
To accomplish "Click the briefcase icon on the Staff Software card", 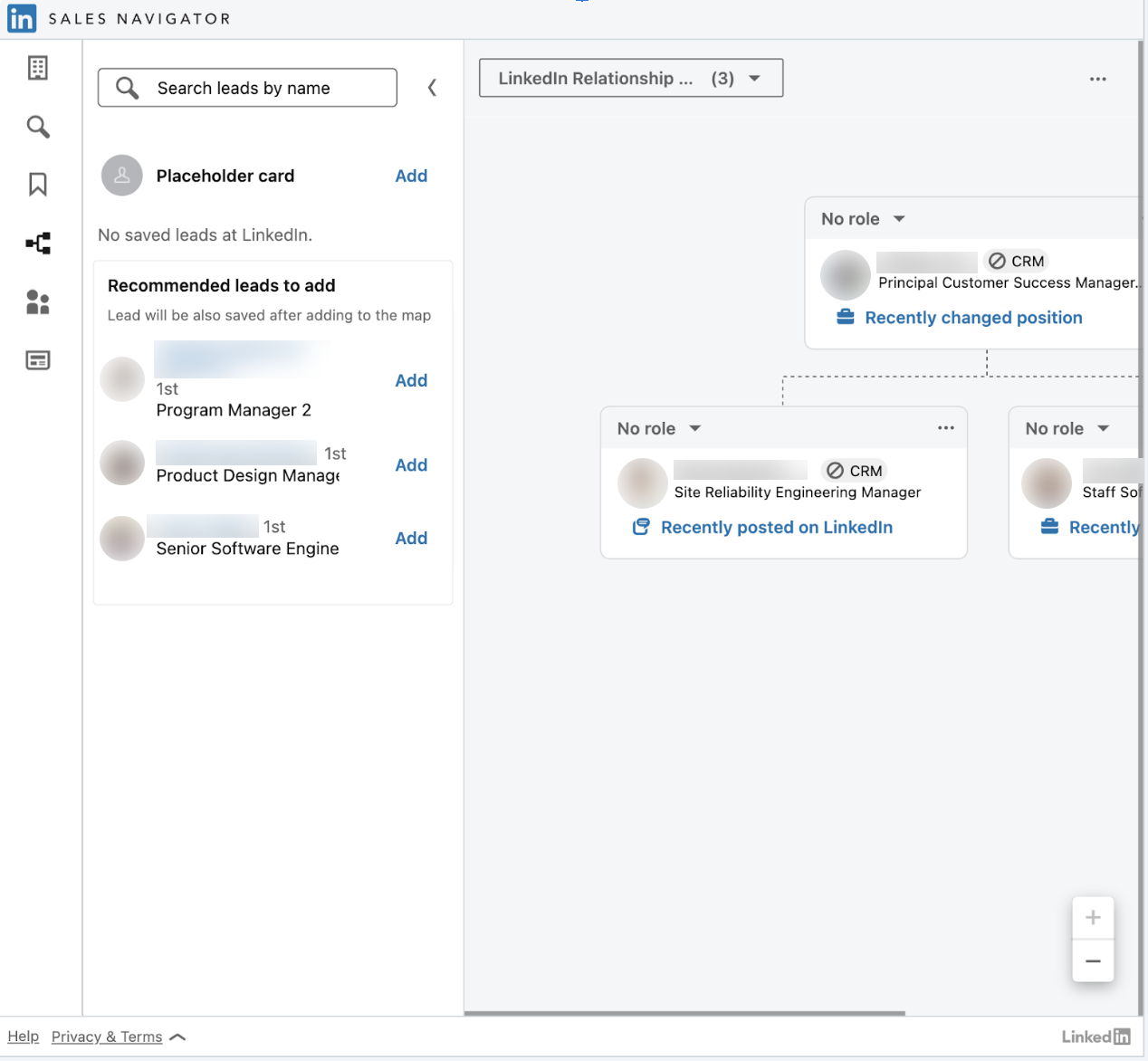I will (1049, 527).
